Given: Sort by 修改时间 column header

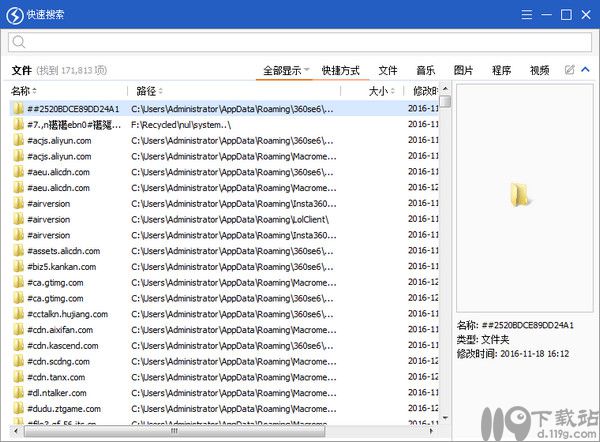Looking at the screenshot, I should click(x=425, y=91).
